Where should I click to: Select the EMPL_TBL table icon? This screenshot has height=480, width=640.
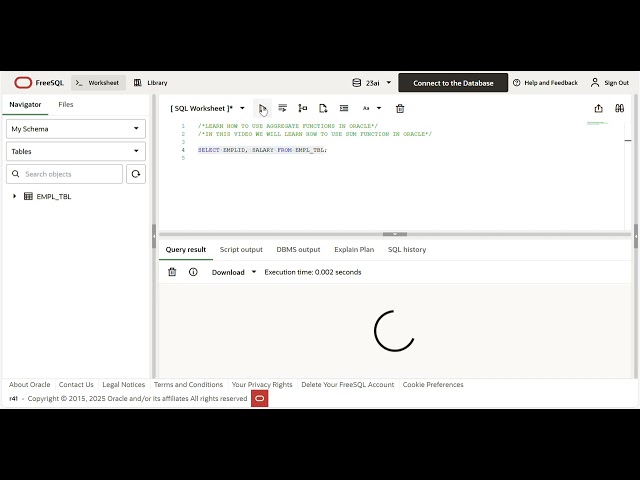[x=28, y=196]
